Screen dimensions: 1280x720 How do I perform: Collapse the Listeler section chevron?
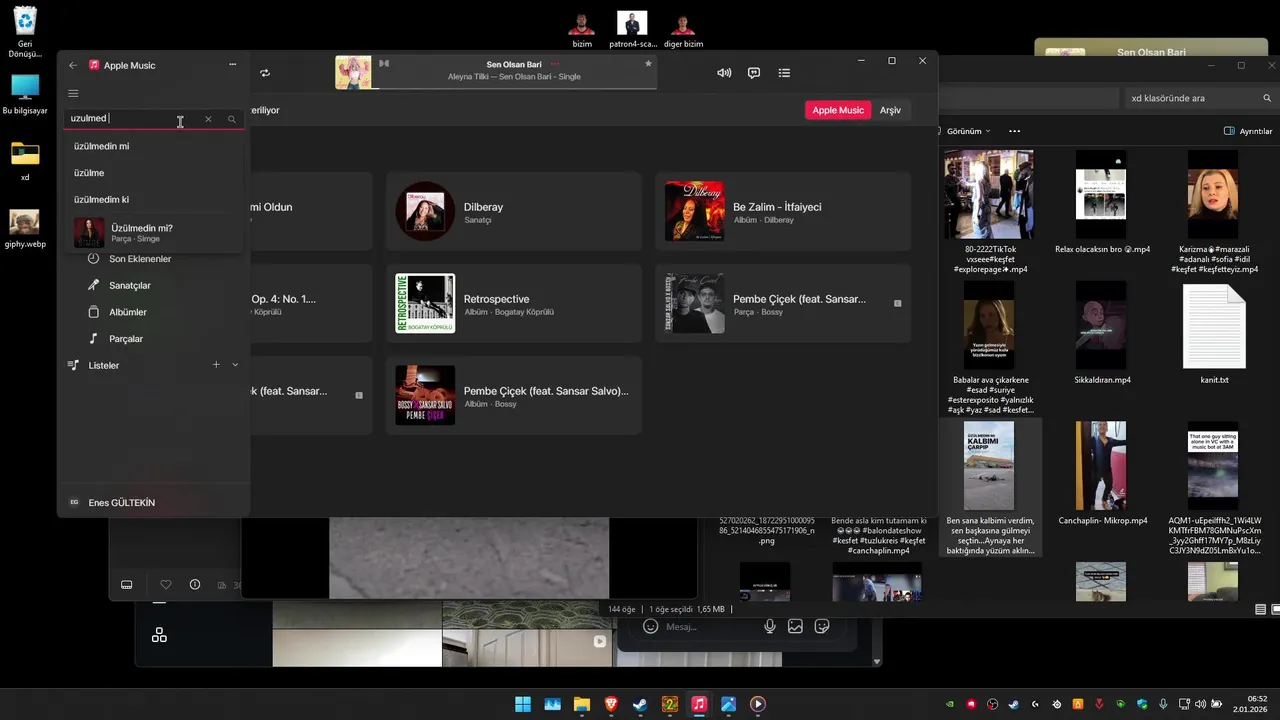click(235, 365)
